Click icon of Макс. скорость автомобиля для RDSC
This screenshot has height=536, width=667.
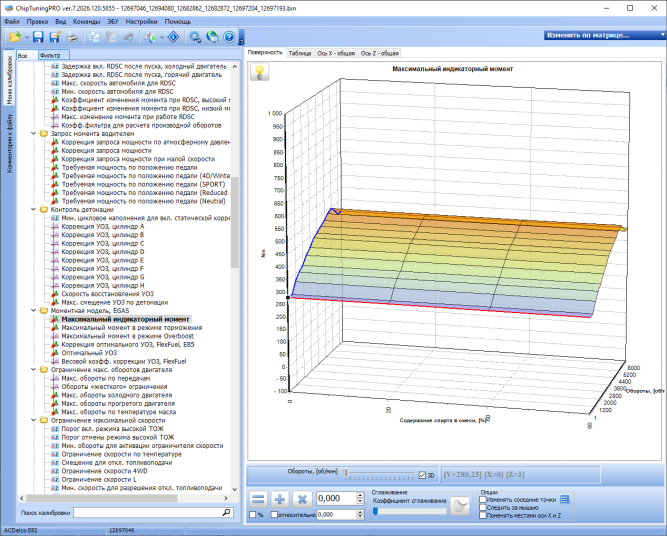54,83
